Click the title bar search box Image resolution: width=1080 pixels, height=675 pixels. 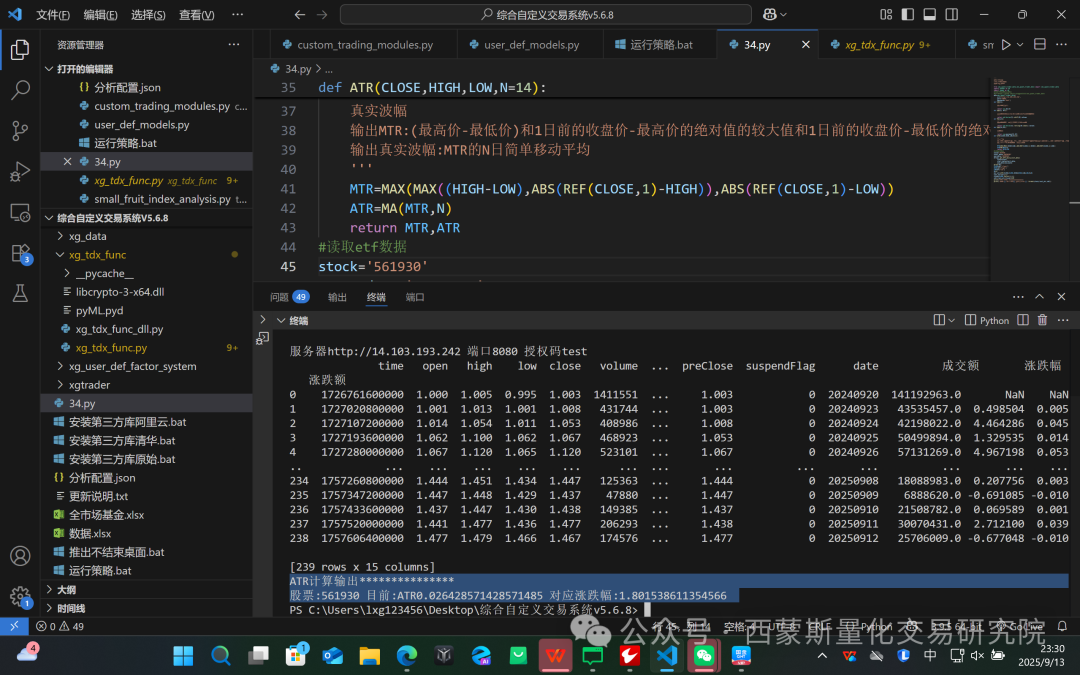(546, 14)
